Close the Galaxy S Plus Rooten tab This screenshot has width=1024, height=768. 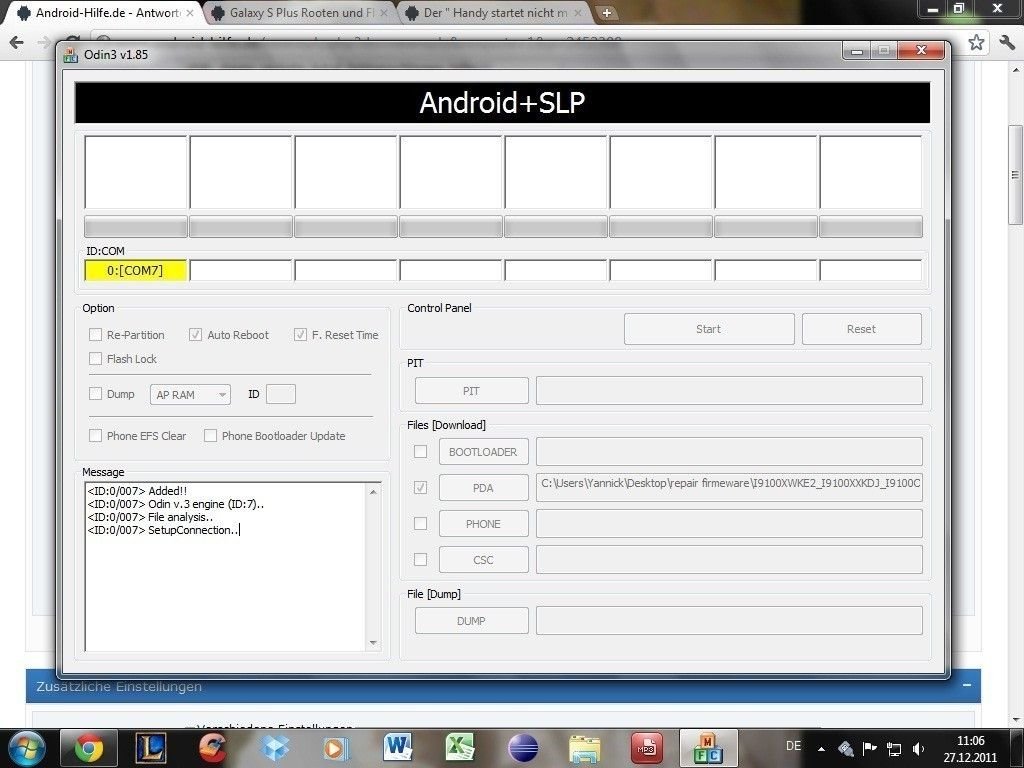point(383,12)
